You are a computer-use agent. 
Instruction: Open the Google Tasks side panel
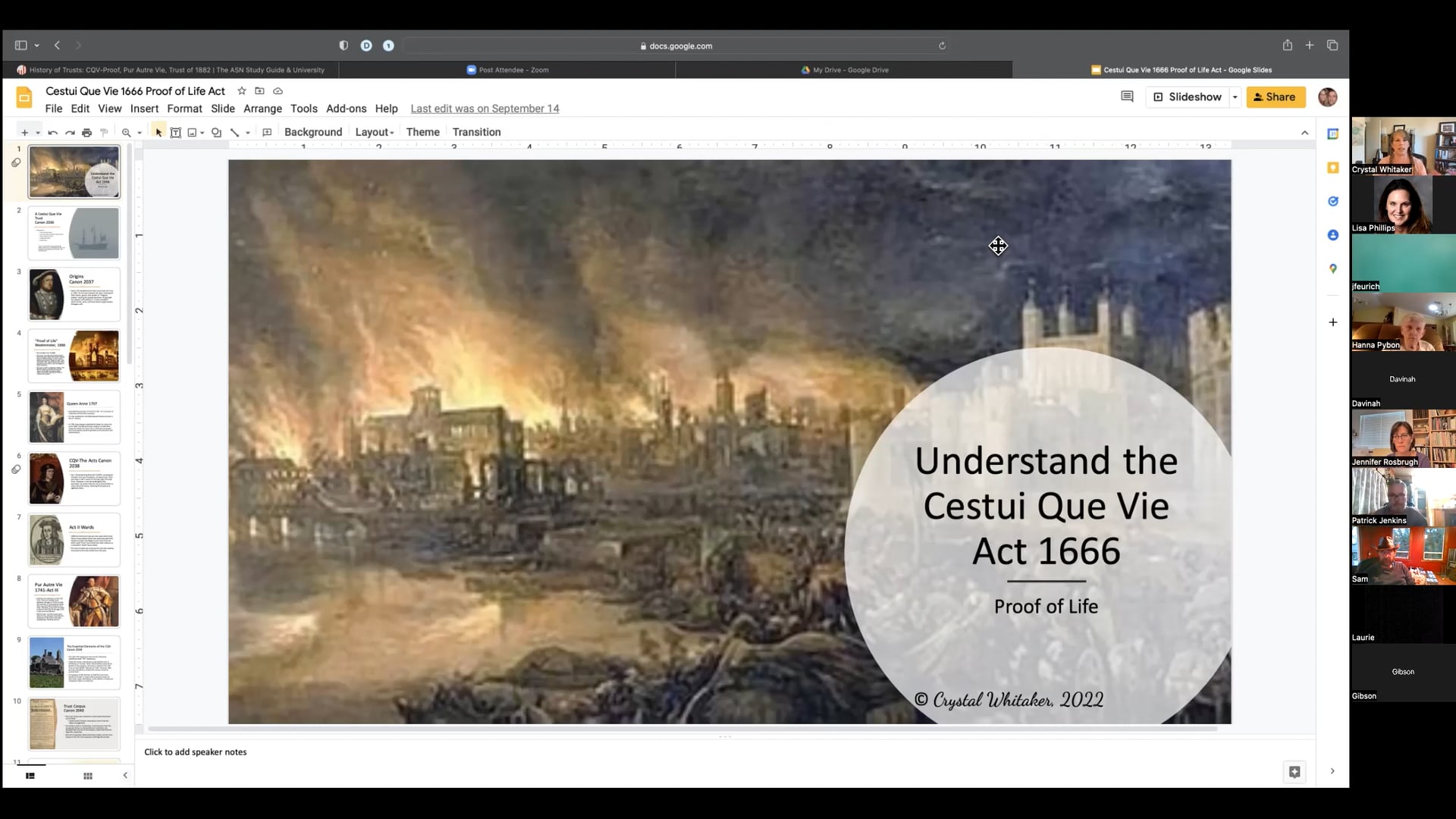1333,202
